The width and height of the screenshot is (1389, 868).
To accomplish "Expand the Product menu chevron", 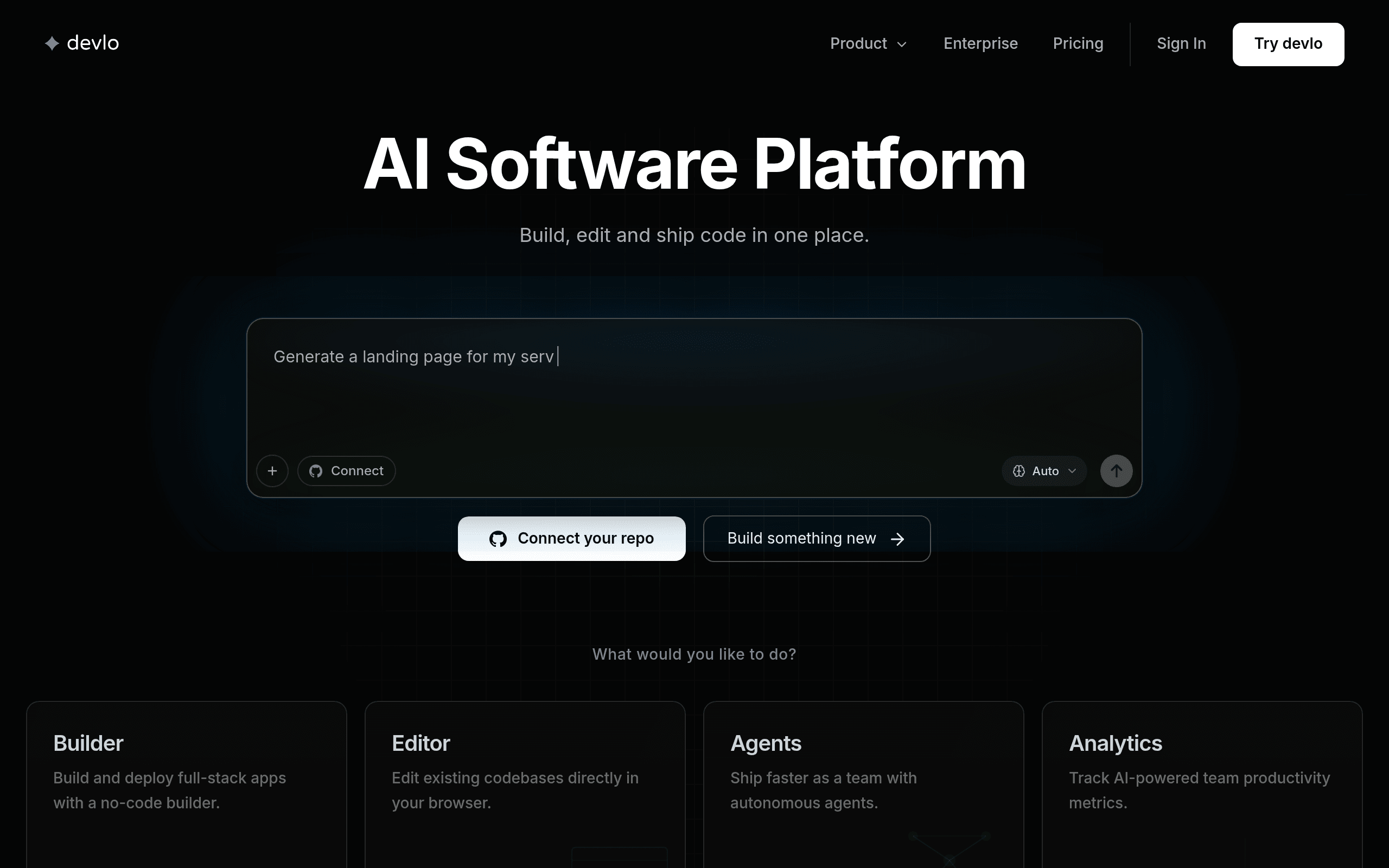I will click(x=902, y=44).
